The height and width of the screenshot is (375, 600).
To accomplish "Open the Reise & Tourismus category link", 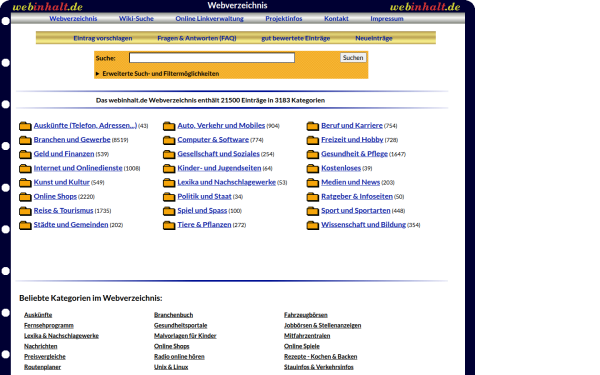I will [63, 210].
